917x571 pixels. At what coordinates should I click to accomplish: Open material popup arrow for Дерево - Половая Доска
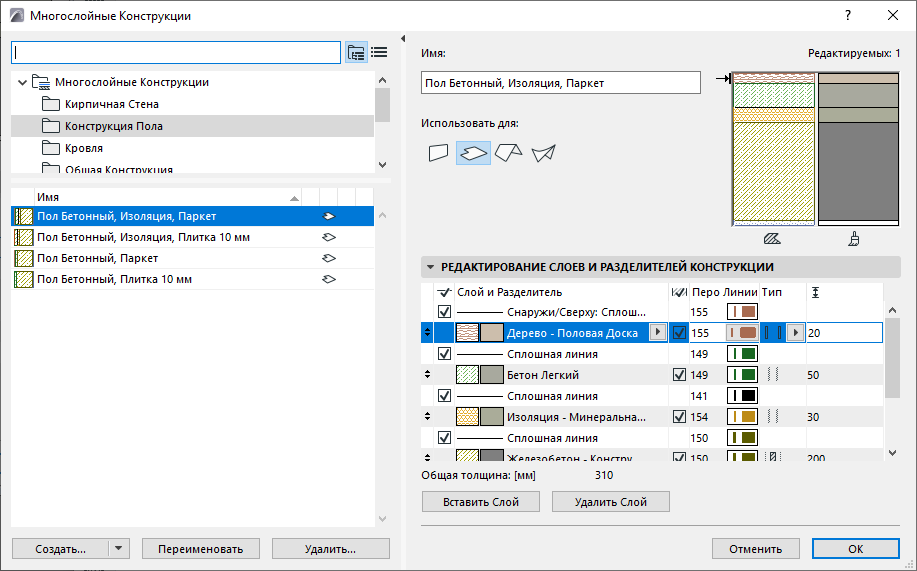pos(658,332)
